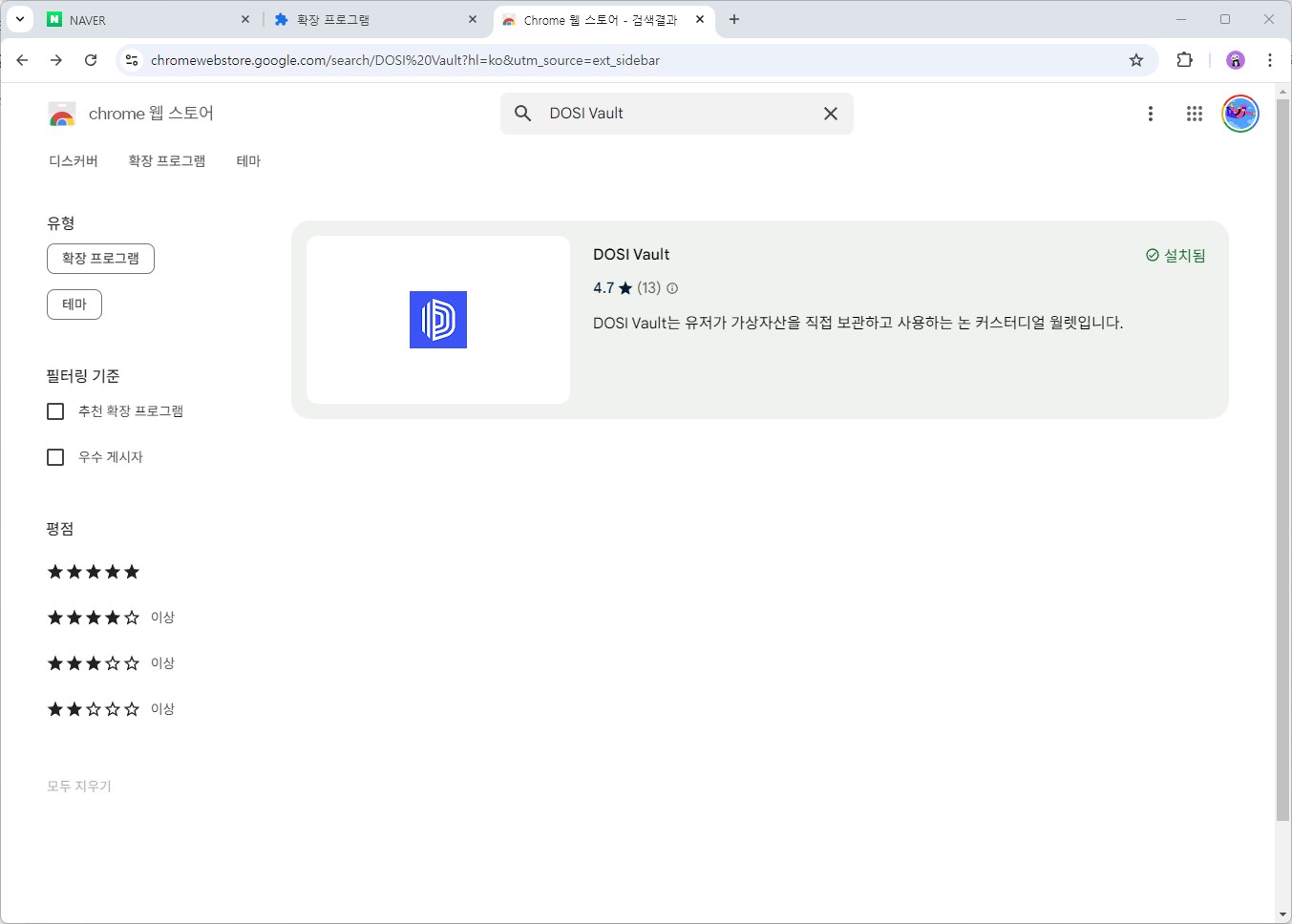
Task: Open the 테마 nav section
Action: (x=248, y=161)
